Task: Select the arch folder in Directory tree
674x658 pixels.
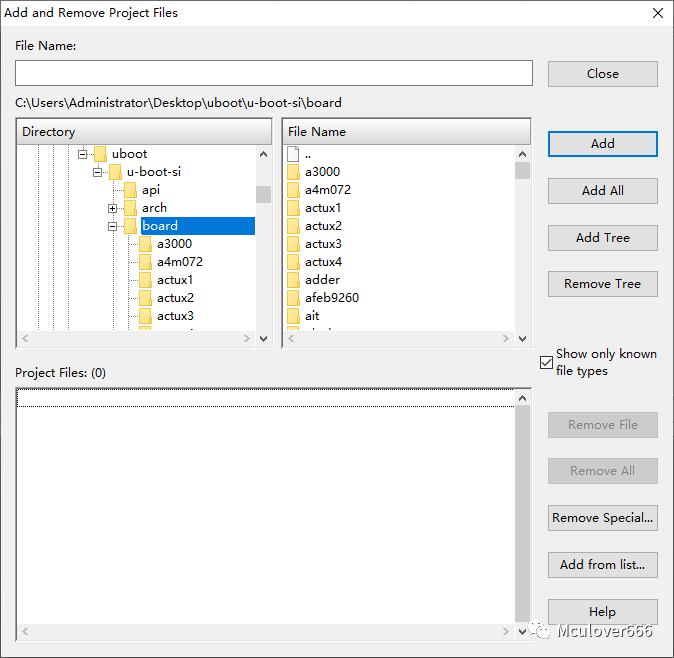Action: pyautogui.click(x=154, y=208)
